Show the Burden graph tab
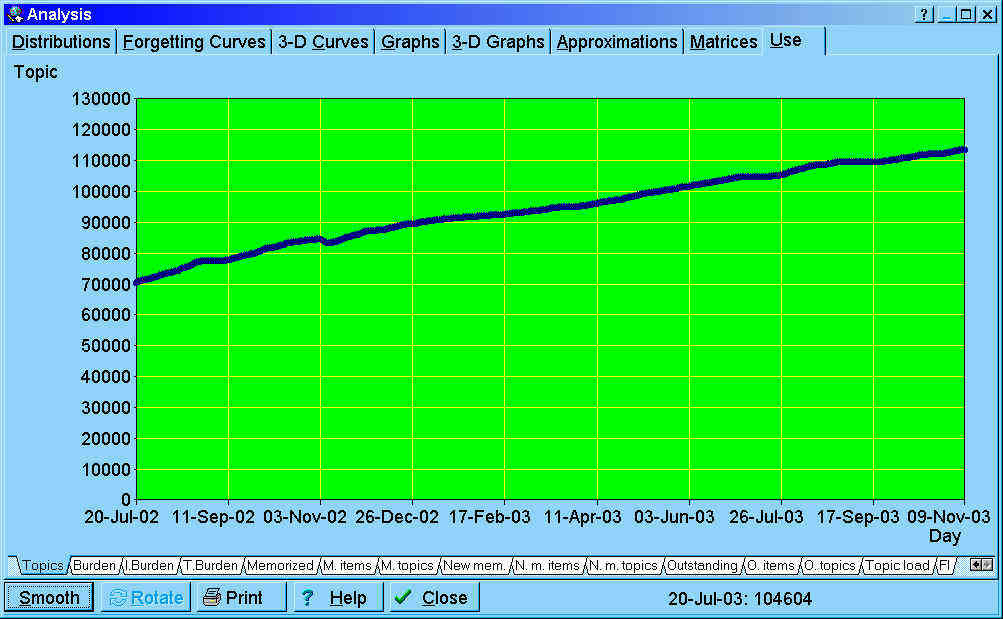 (x=94, y=566)
